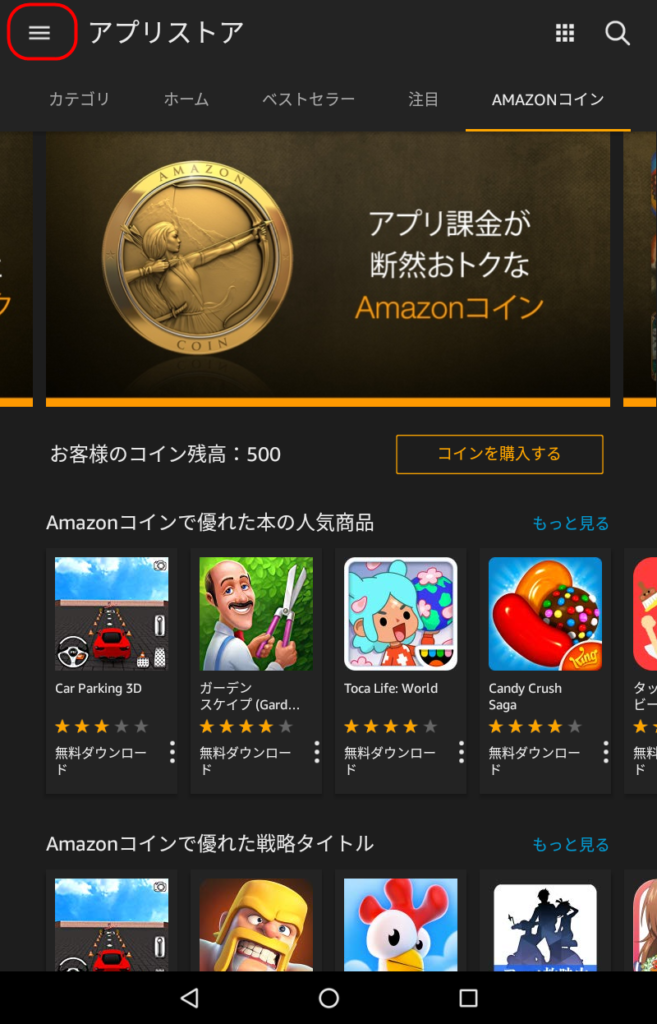The height and width of the screenshot is (1024, 657).
Task: Click もっと見る next to 戦略タイトル
Action: (x=570, y=844)
